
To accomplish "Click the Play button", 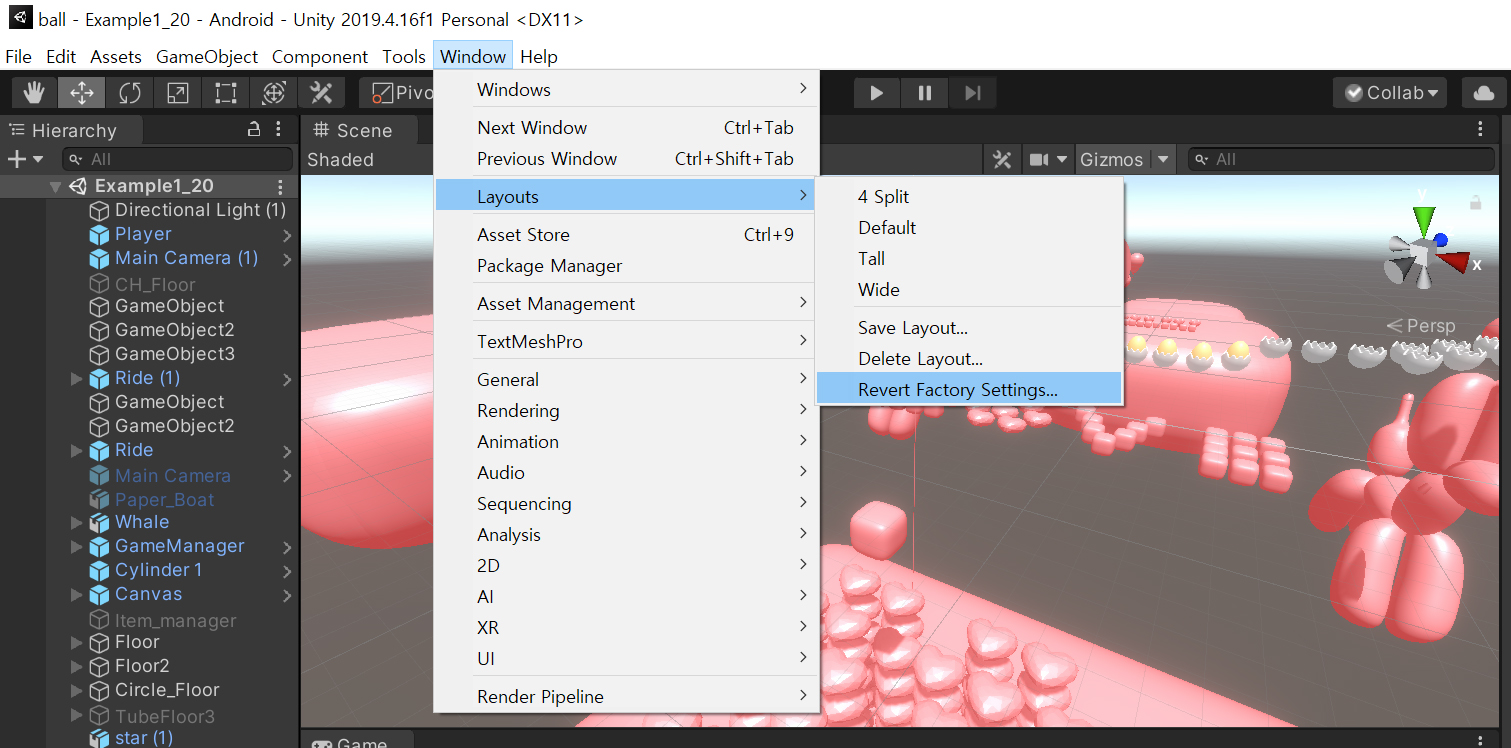I will pyautogui.click(x=877, y=93).
